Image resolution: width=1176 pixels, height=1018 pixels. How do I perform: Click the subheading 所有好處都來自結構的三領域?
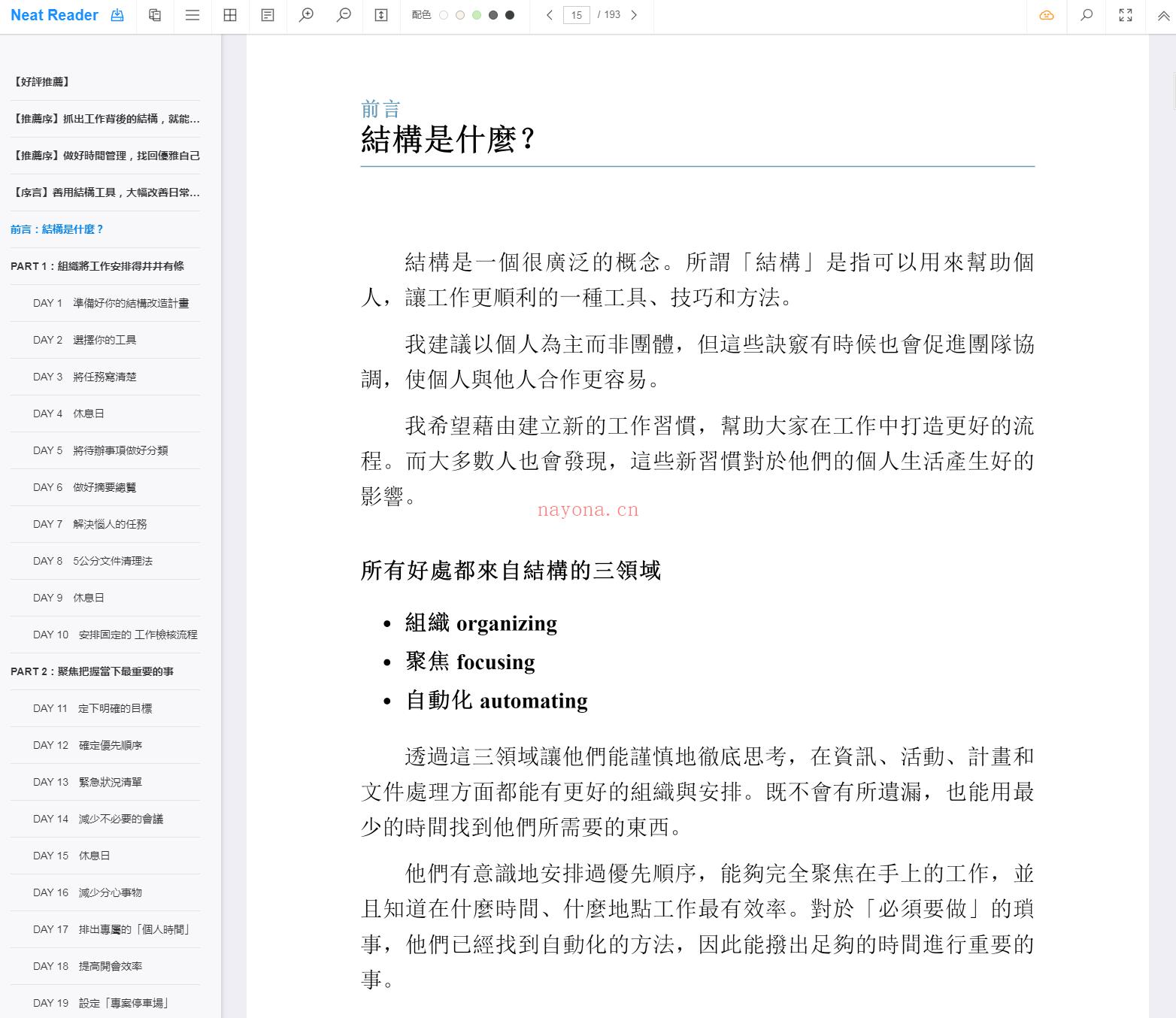(511, 571)
